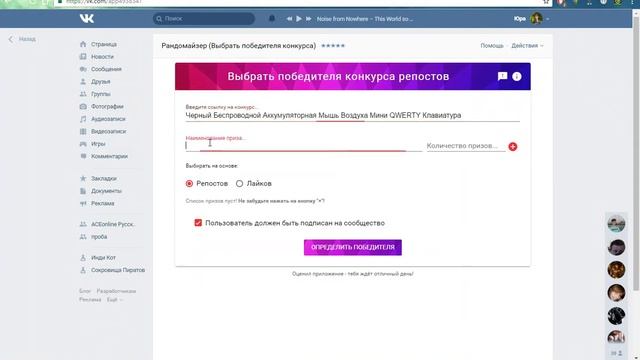Focus the Количество призов field

pos(465,146)
